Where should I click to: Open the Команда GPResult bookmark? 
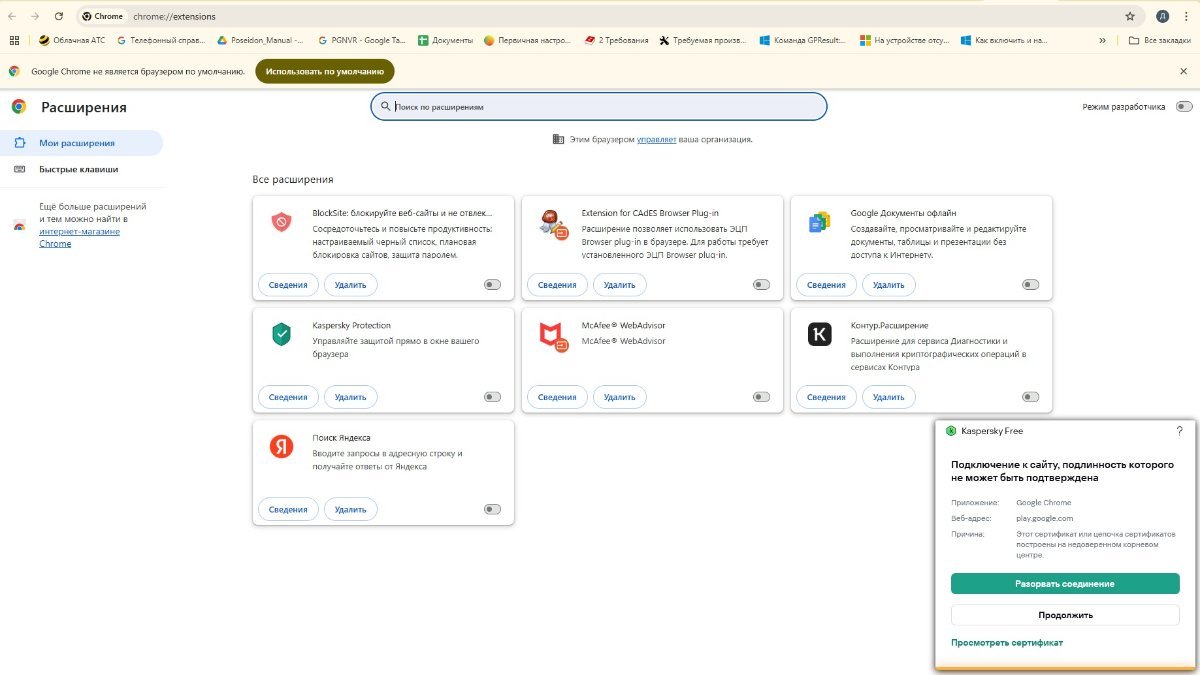point(802,41)
